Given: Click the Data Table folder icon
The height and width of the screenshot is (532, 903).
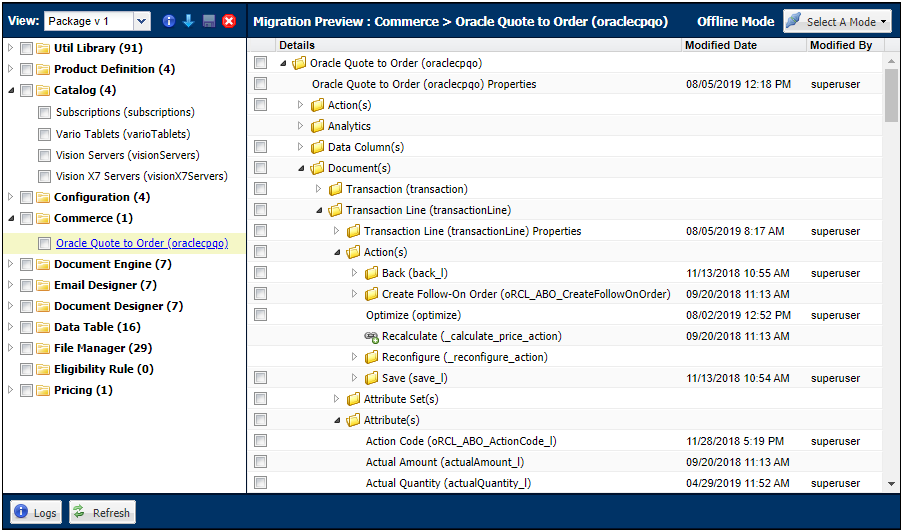Looking at the screenshot, I should pyautogui.click(x=43, y=328).
